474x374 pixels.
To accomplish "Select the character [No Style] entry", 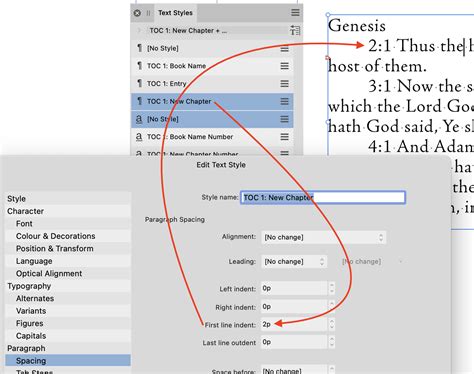I will pos(212,119).
